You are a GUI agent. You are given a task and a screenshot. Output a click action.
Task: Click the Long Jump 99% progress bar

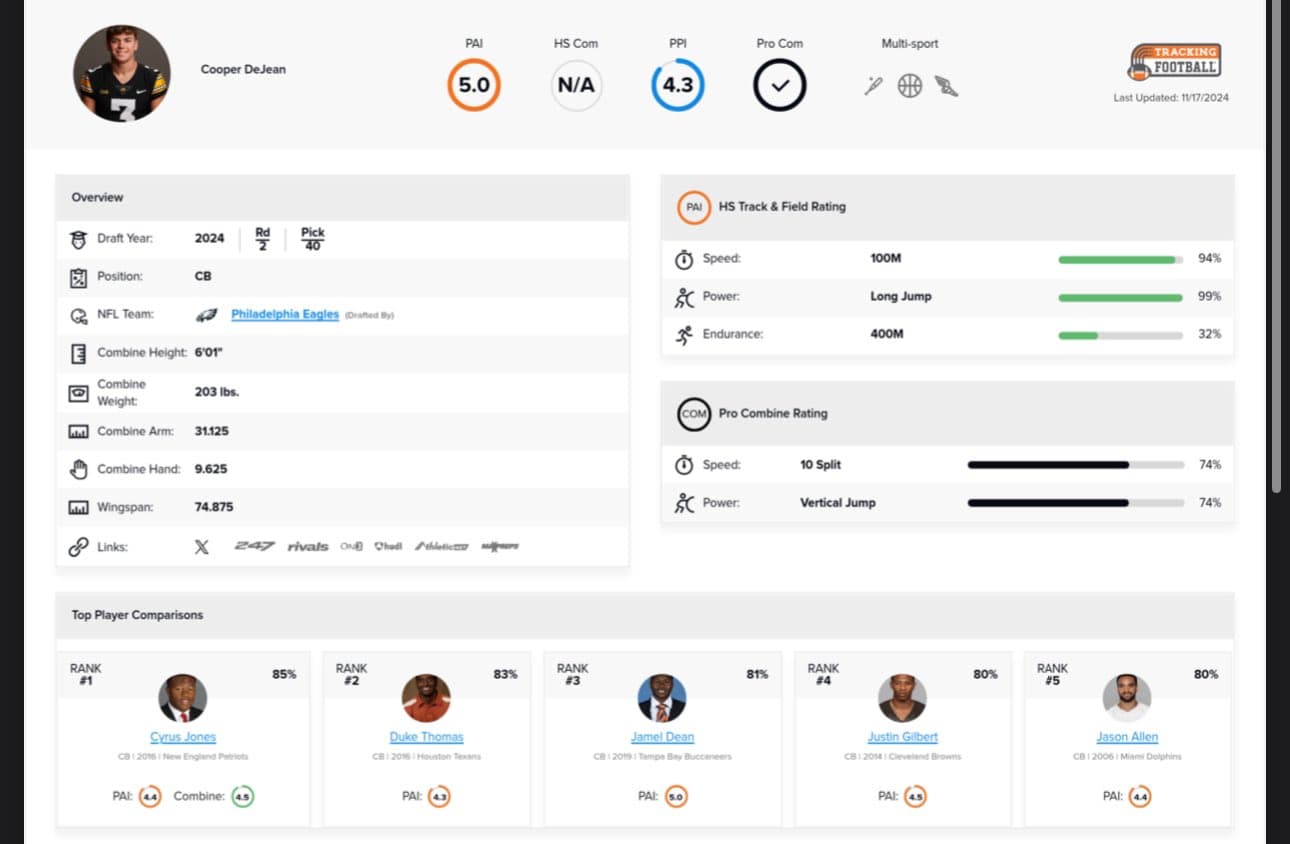click(x=1121, y=297)
